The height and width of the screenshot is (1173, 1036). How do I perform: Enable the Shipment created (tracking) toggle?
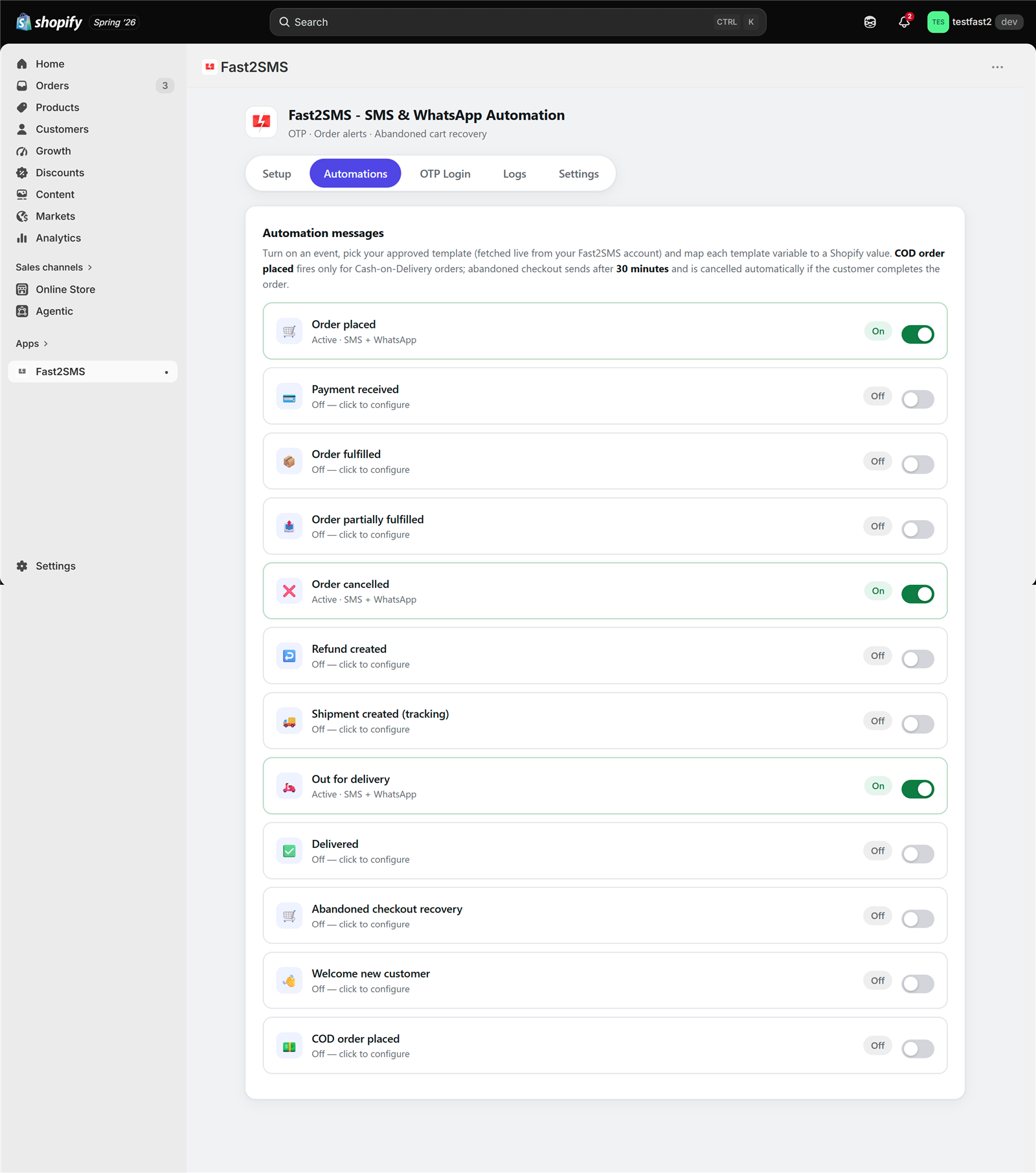coord(918,724)
